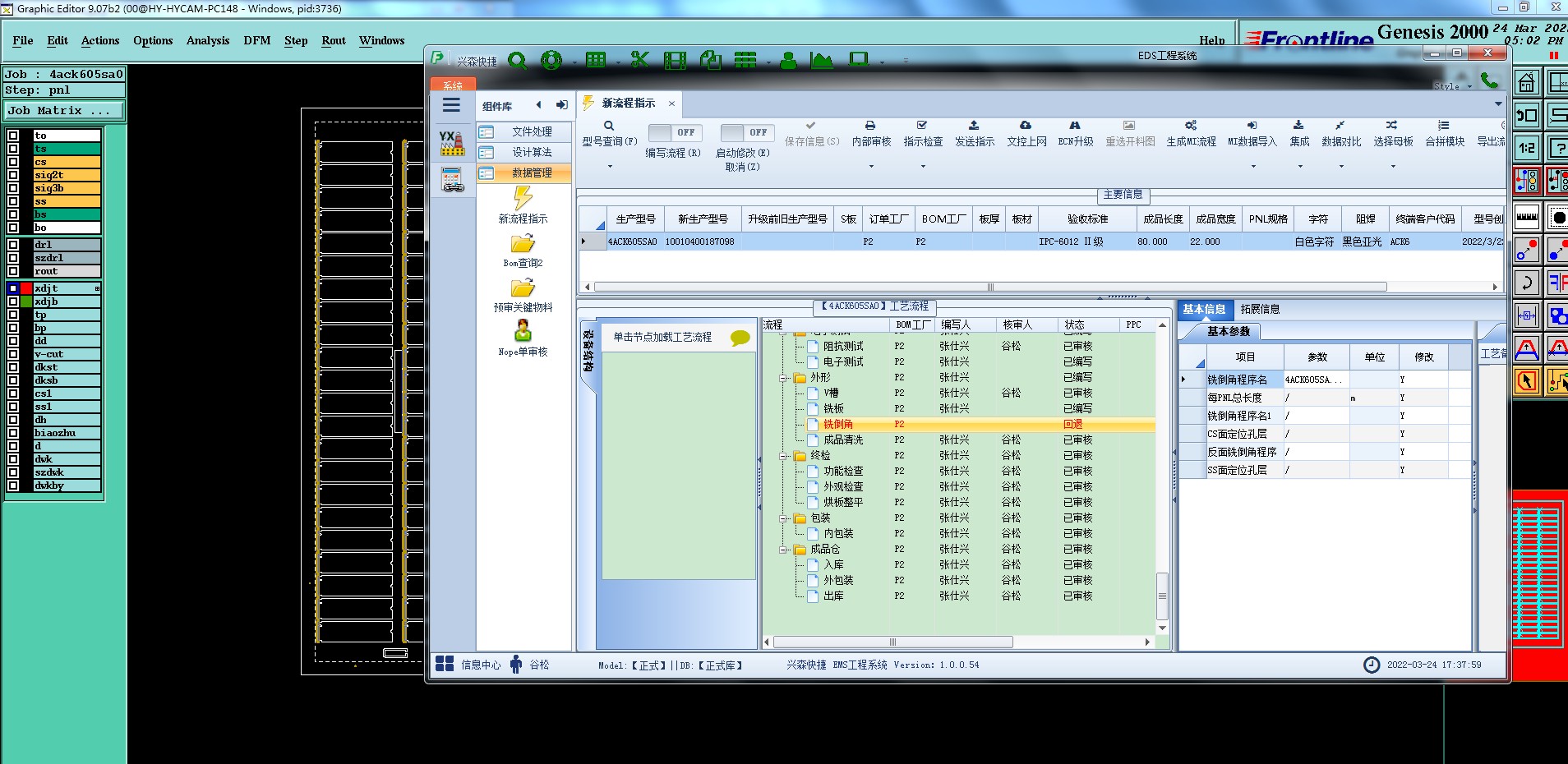Click the Genesis home view icon
Viewport: 1568px width, 764px height.
click(x=1527, y=82)
